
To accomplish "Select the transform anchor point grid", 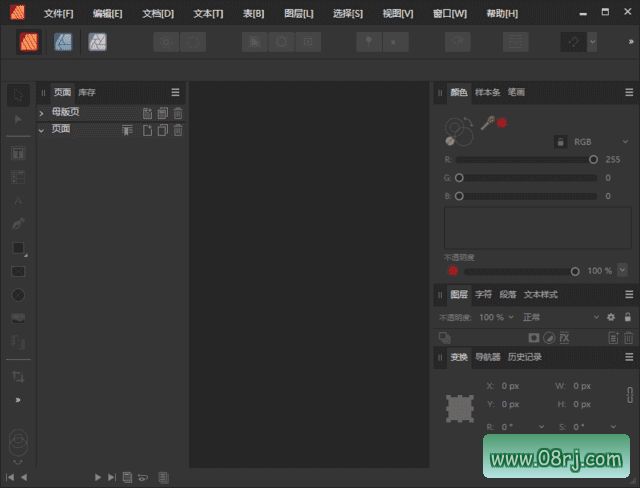I will 460,408.
